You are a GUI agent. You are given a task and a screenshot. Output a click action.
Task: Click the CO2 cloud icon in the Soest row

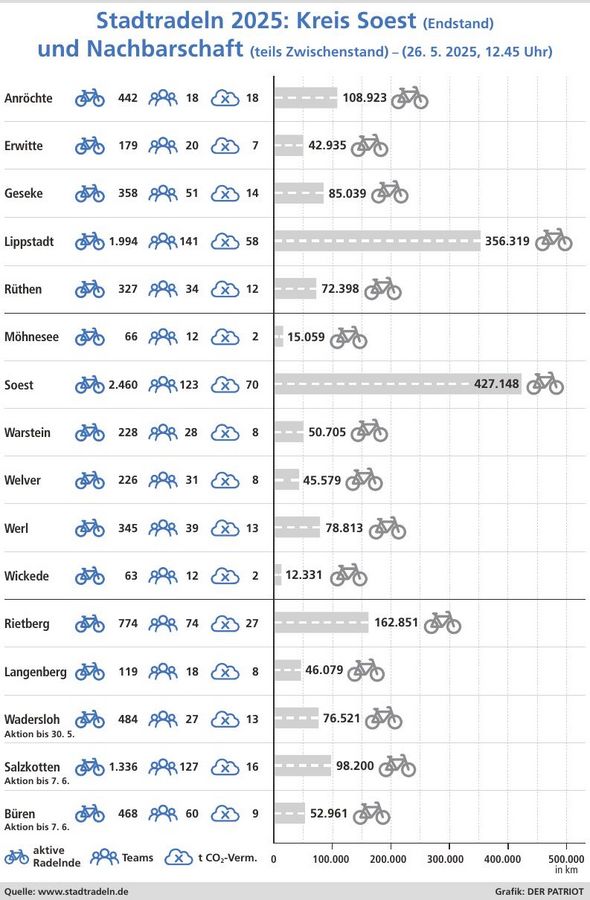click(225, 385)
